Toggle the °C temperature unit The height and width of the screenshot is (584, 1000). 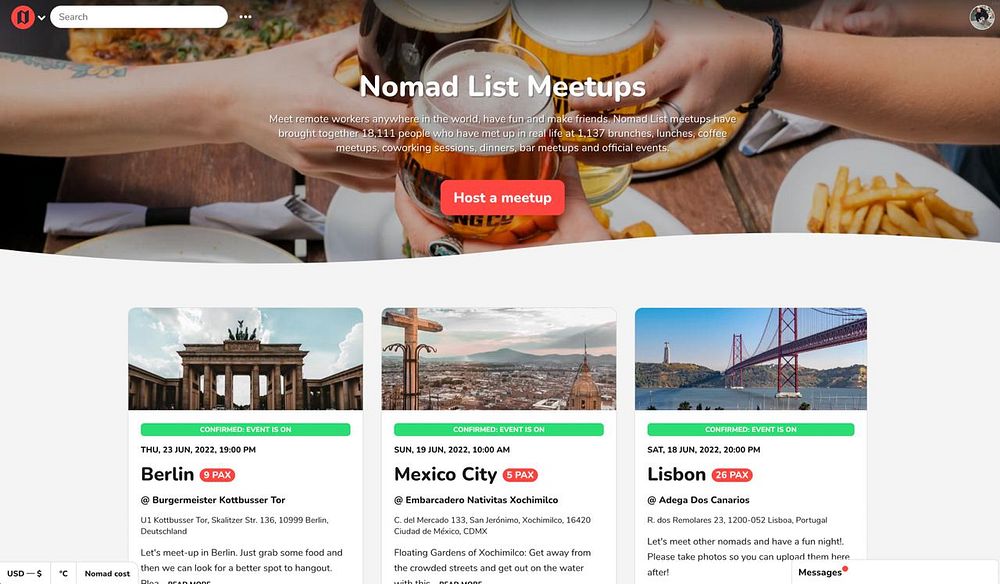63,573
